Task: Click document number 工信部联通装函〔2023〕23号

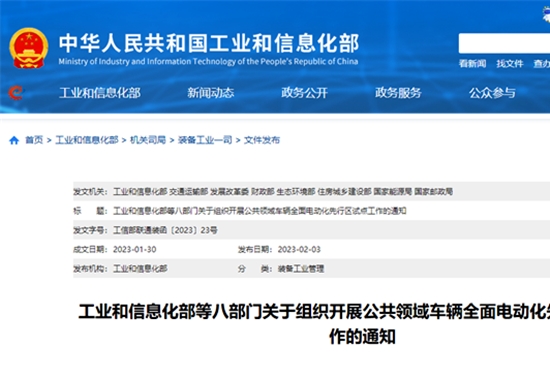Action: click(x=165, y=230)
